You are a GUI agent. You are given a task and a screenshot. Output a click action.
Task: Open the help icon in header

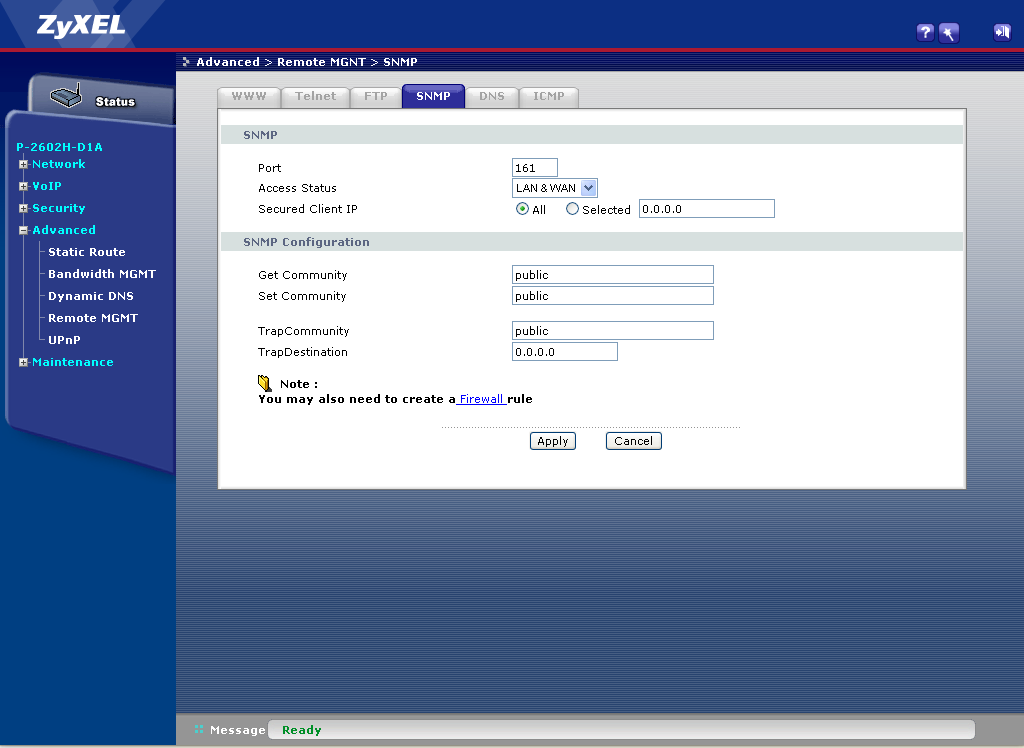click(x=925, y=32)
